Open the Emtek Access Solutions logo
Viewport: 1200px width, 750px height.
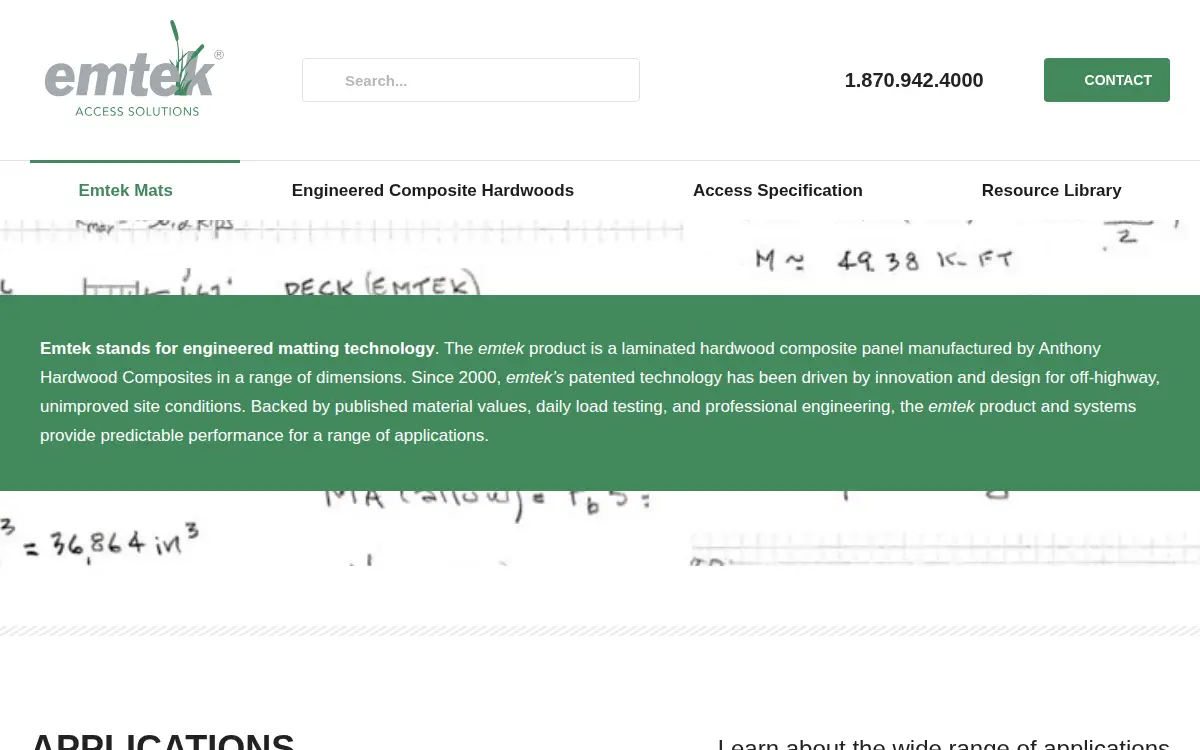click(134, 70)
